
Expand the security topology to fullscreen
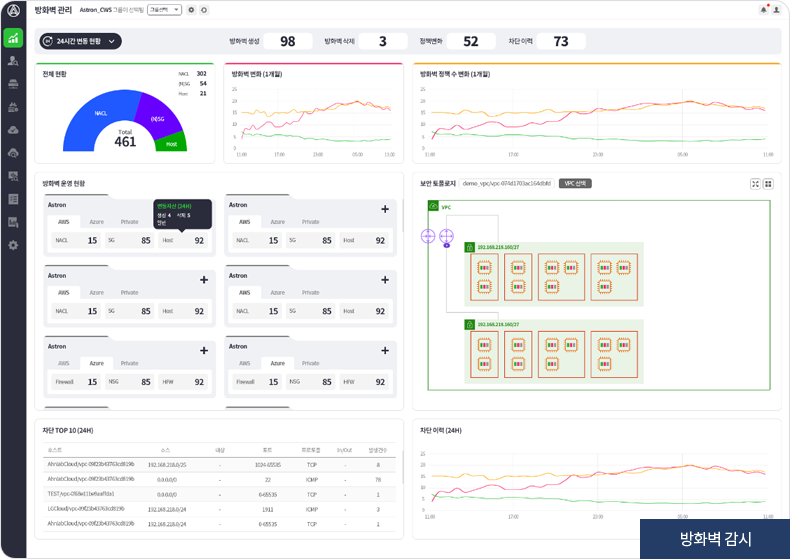[x=755, y=184]
